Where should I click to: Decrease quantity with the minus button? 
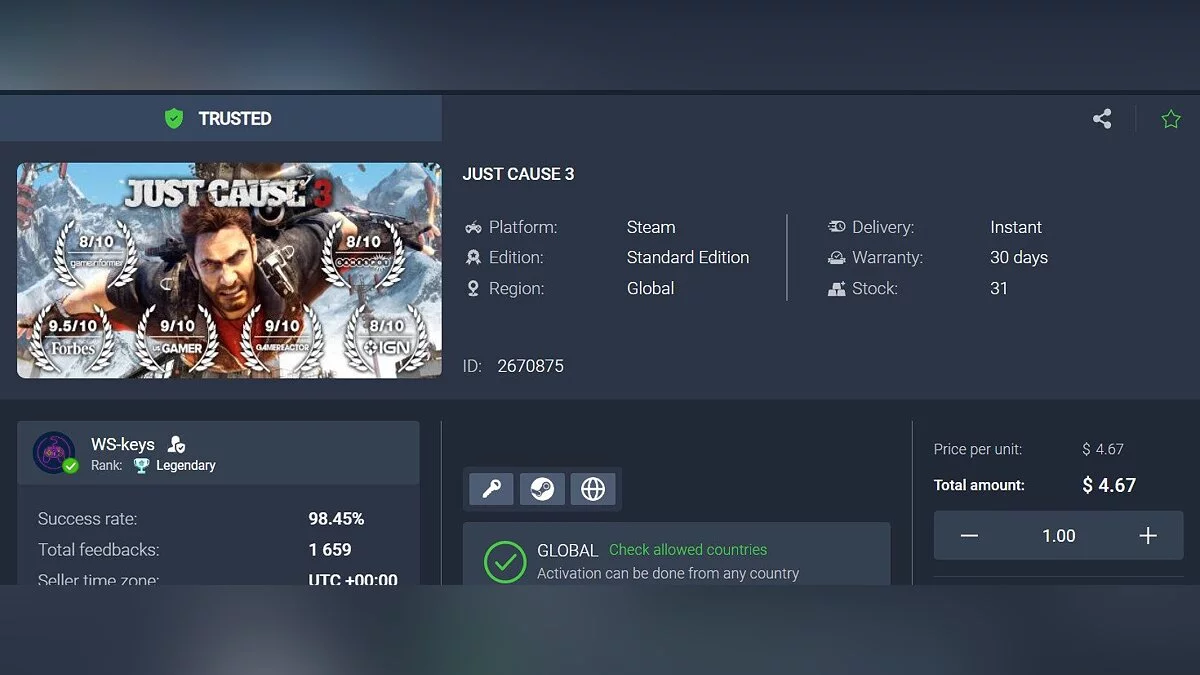coord(969,536)
